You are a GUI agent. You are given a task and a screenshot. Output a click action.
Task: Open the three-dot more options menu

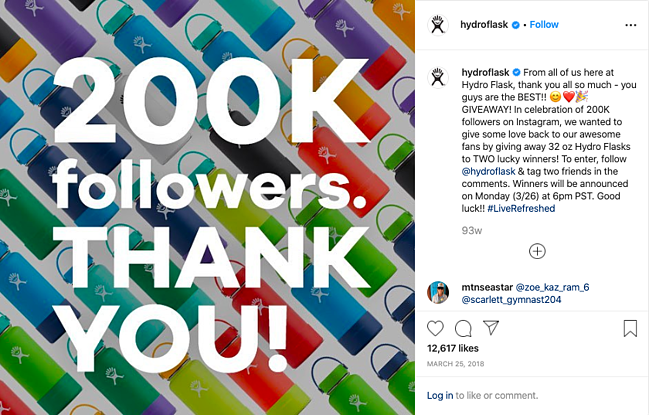(x=631, y=24)
